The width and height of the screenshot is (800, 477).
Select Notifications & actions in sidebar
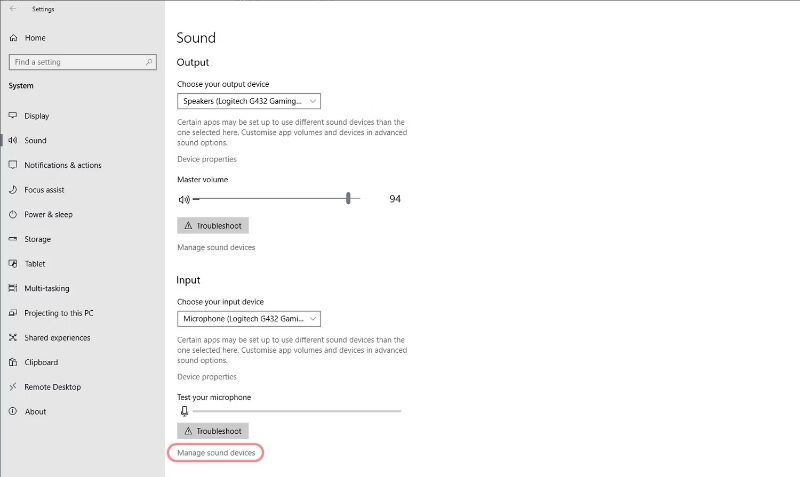click(x=62, y=165)
